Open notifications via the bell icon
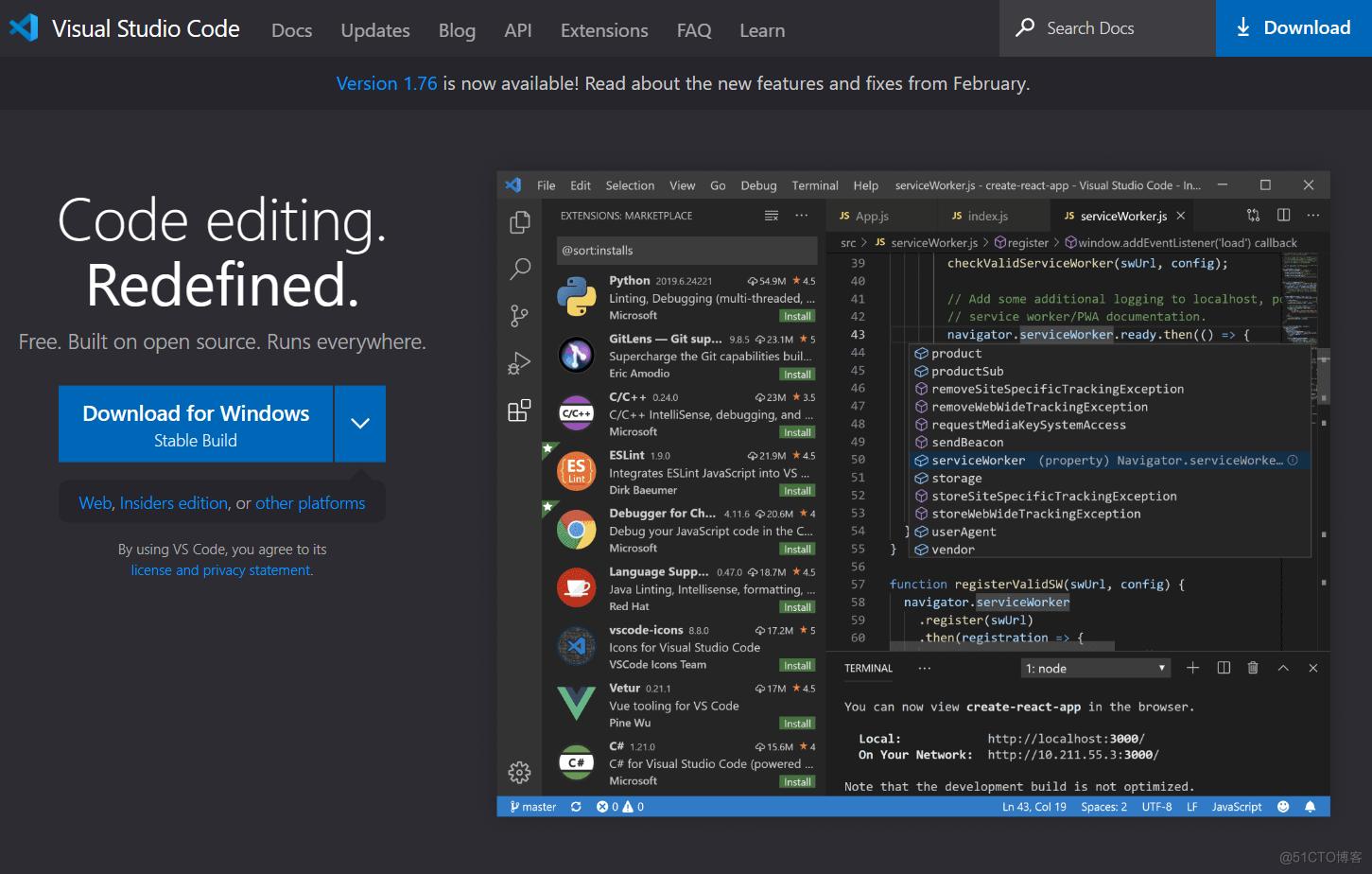This screenshot has height=874, width=1372. coord(1311,806)
